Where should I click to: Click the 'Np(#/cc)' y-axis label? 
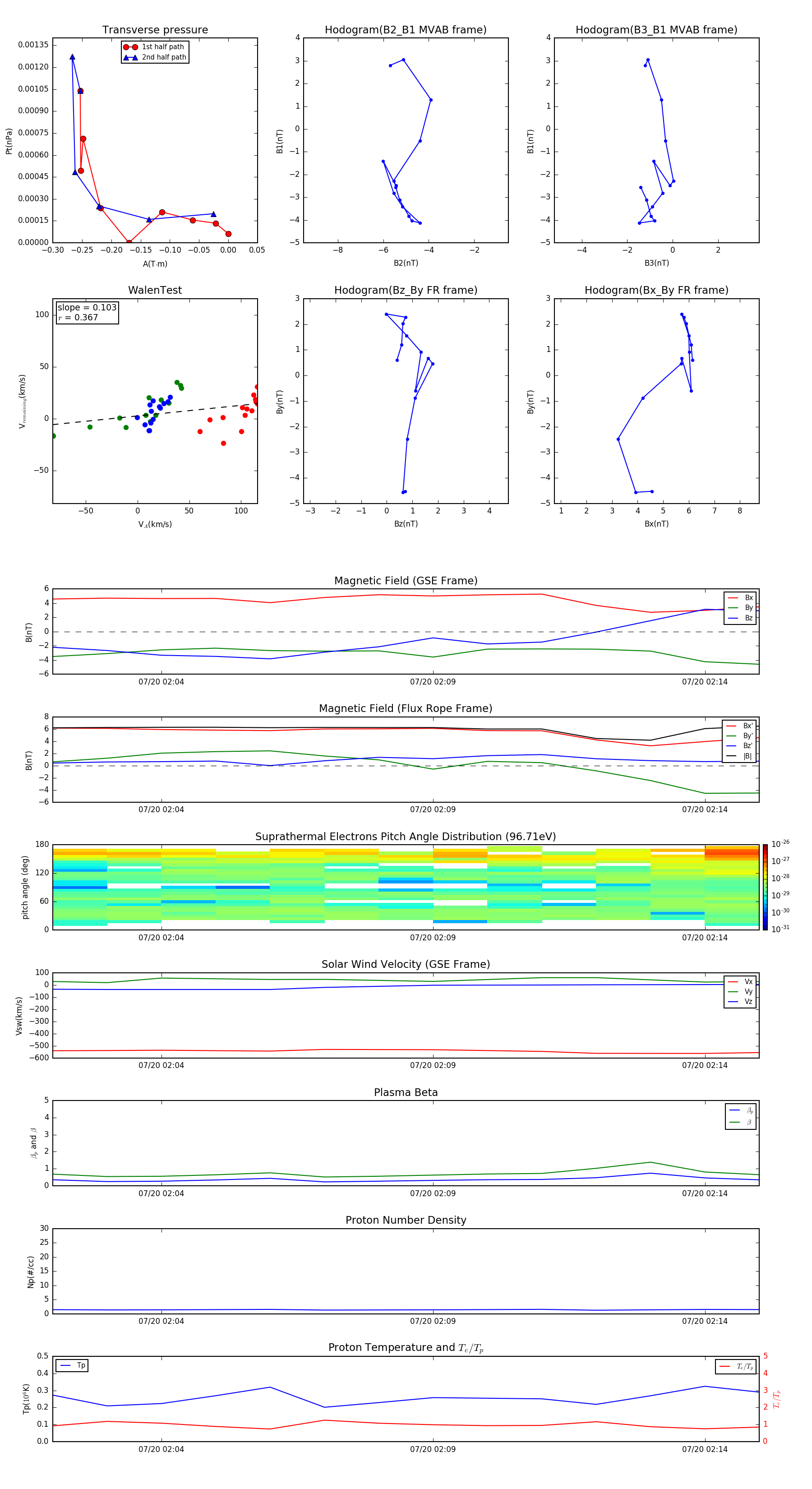[x=31, y=1272]
